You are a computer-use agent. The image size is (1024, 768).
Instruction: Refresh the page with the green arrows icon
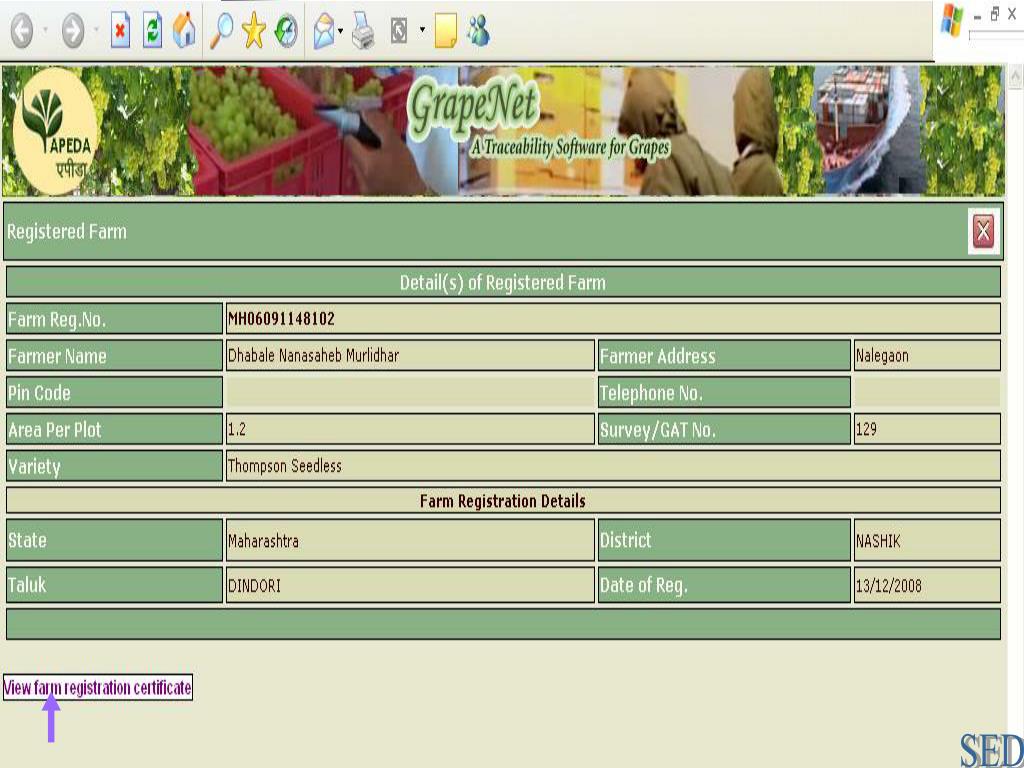[x=152, y=31]
